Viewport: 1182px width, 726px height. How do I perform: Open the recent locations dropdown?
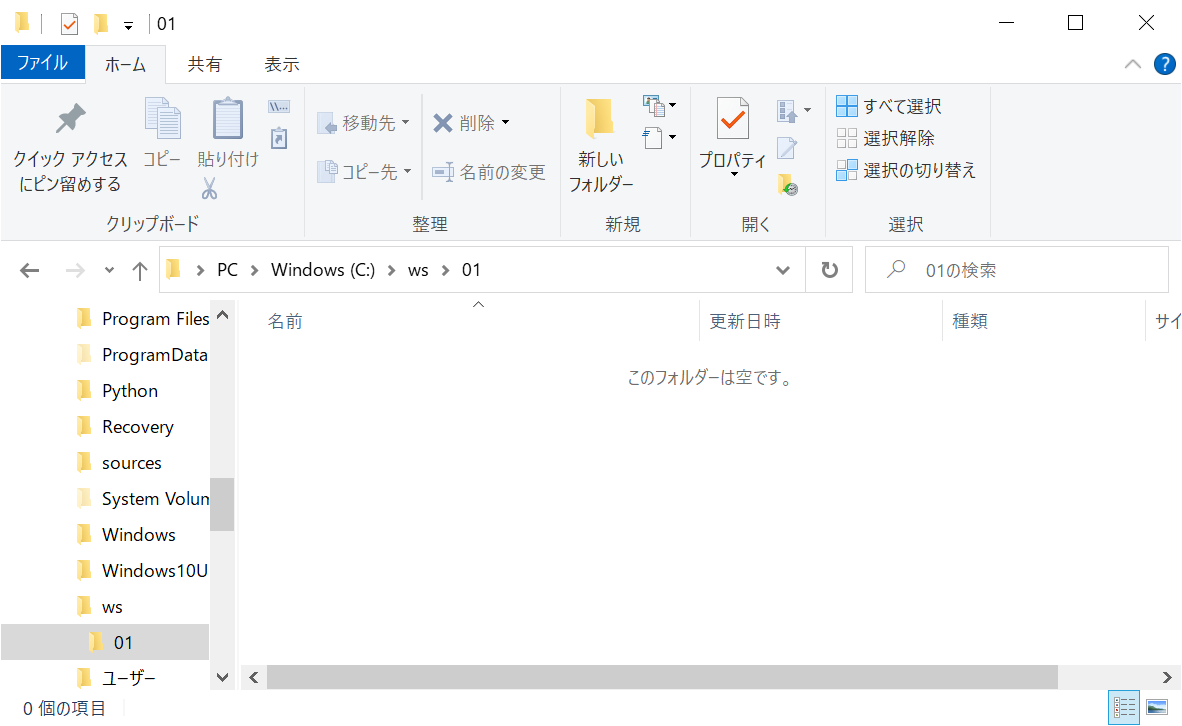click(109, 270)
